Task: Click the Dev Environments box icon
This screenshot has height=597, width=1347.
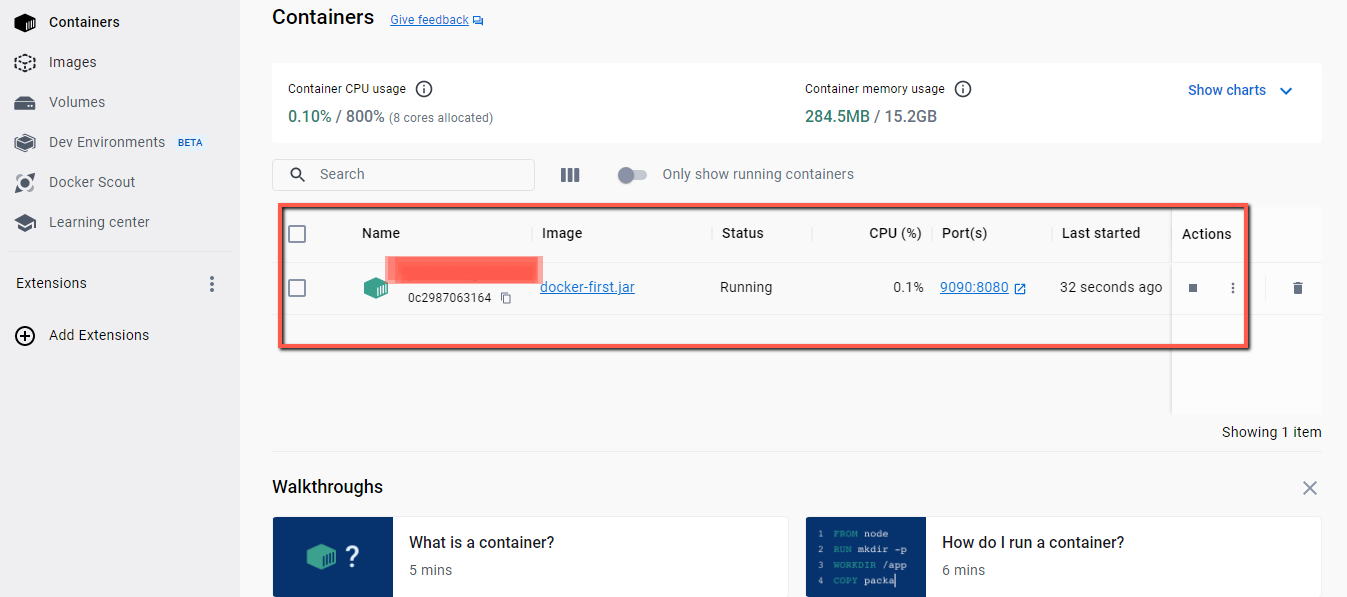Action: (x=25, y=142)
